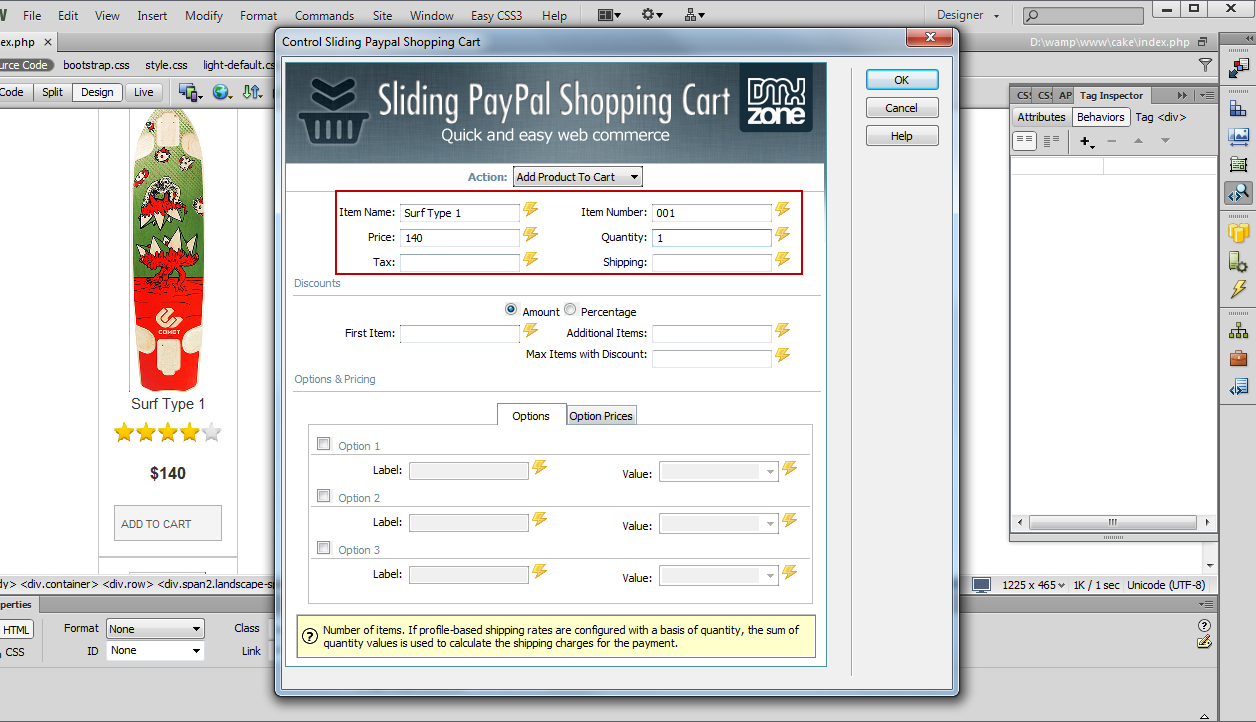1256x722 pixels.
Task: Open the Insert panel icon in dock
Action: [1238, 67]
